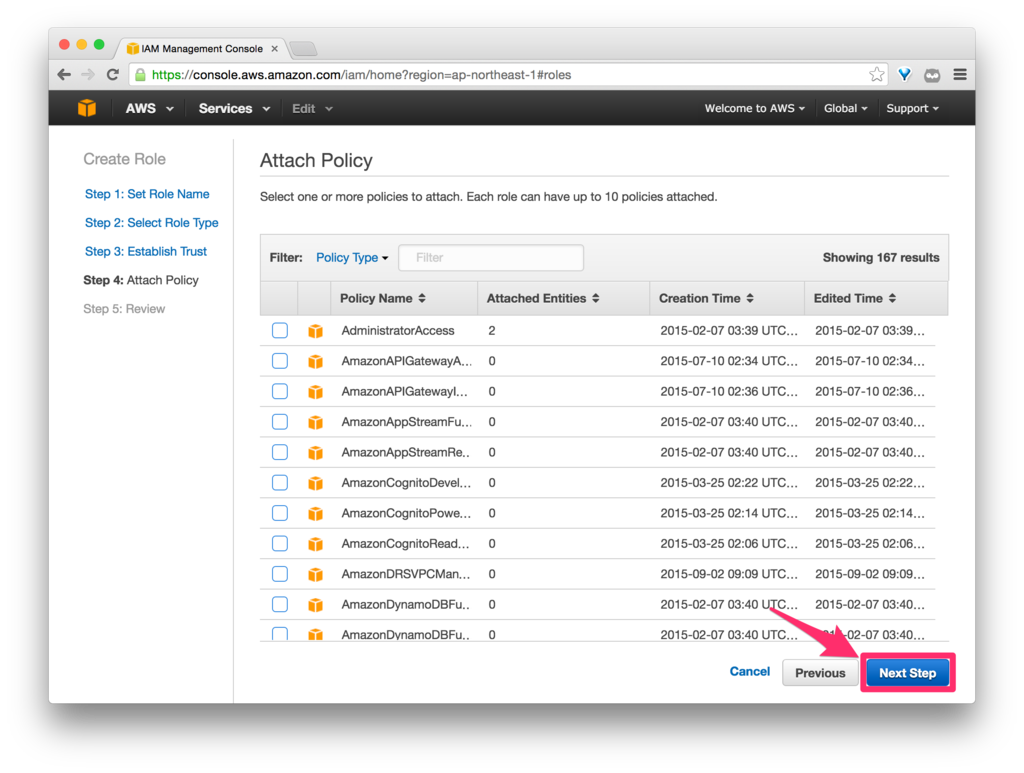Click the Showing 167 results text

pyautogui.click(x=881, y=258)
